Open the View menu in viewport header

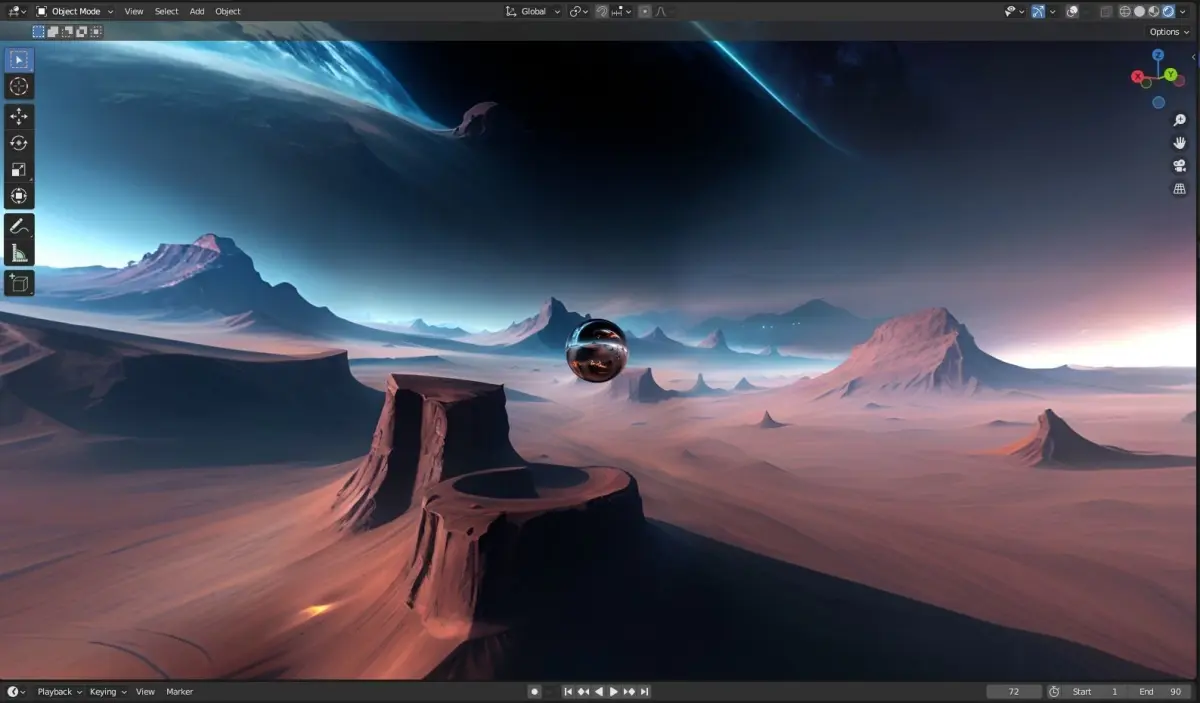coord(134,11)
